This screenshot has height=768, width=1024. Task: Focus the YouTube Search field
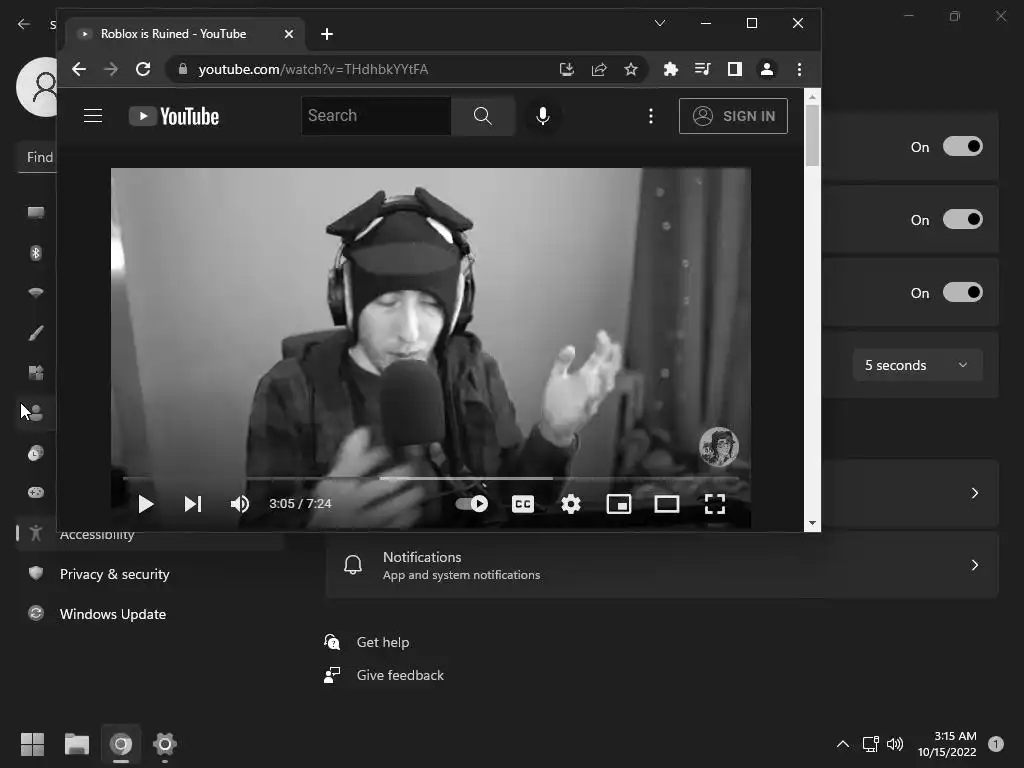pos(376,116)
